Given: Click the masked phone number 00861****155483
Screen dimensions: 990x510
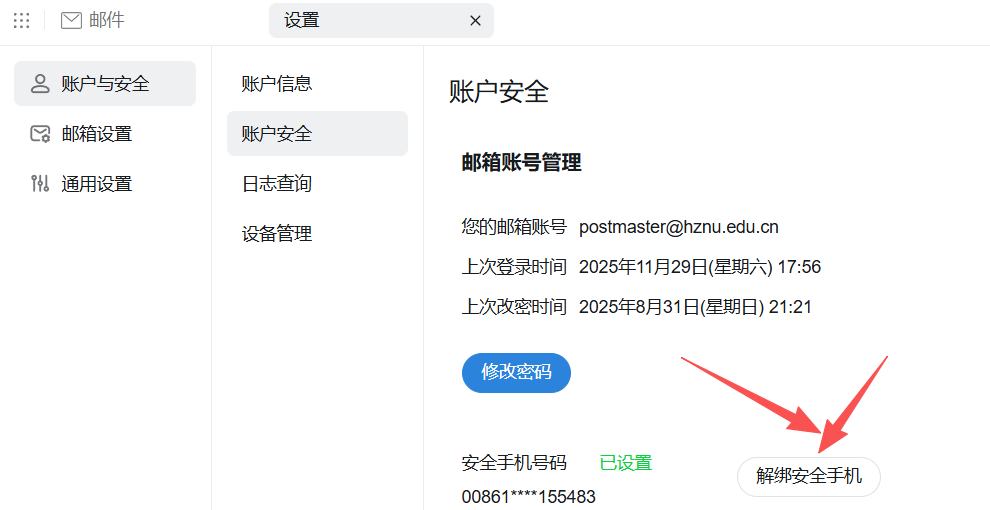Looking at the screenshot, I should [x=528, y=497].
